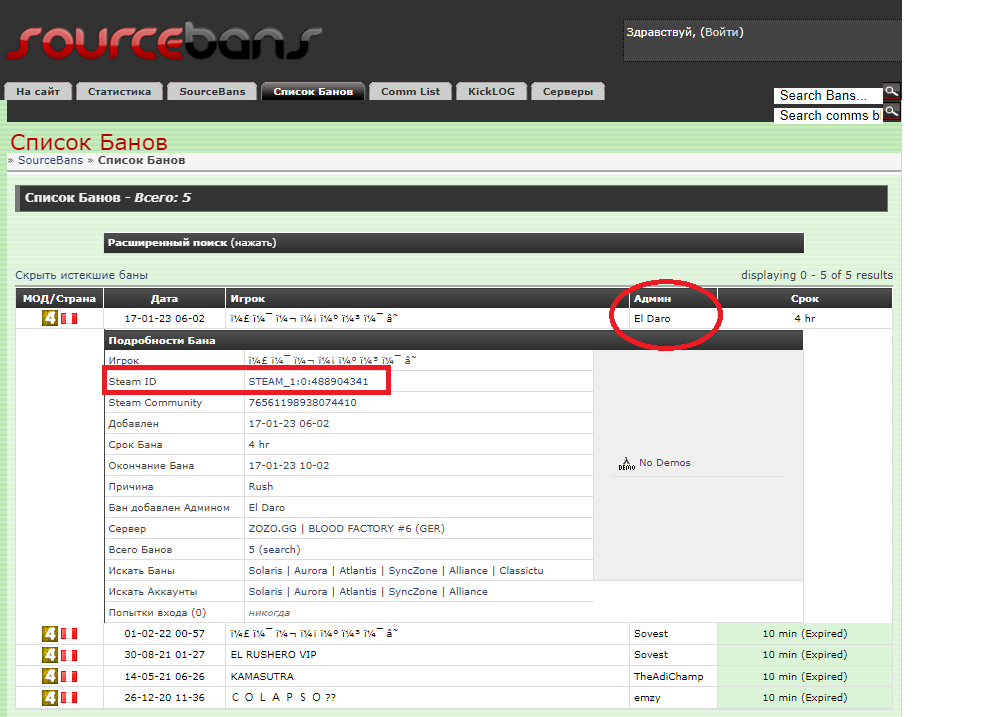
Task: Open the Comm List tab
Action: 410,92
